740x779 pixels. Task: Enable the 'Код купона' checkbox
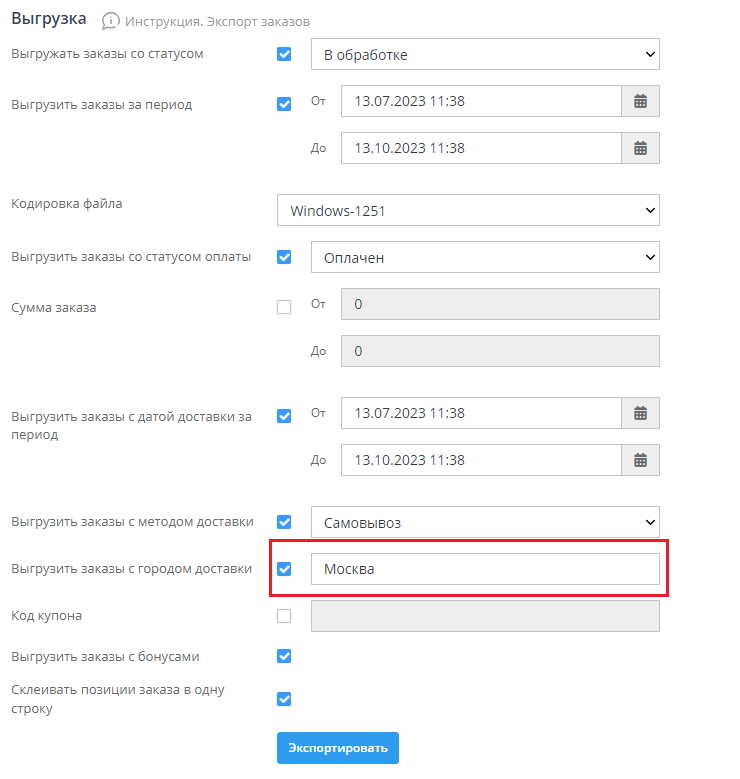[x=284, y=616]
